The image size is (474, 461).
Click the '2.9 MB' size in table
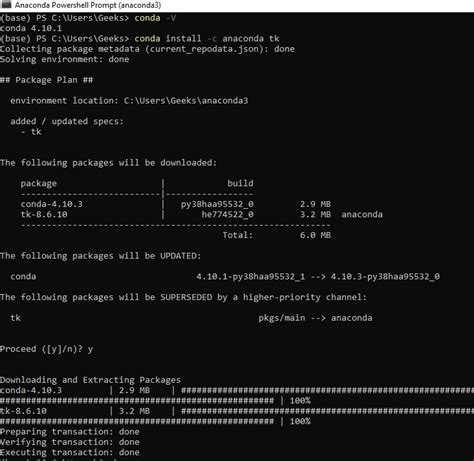315,204
